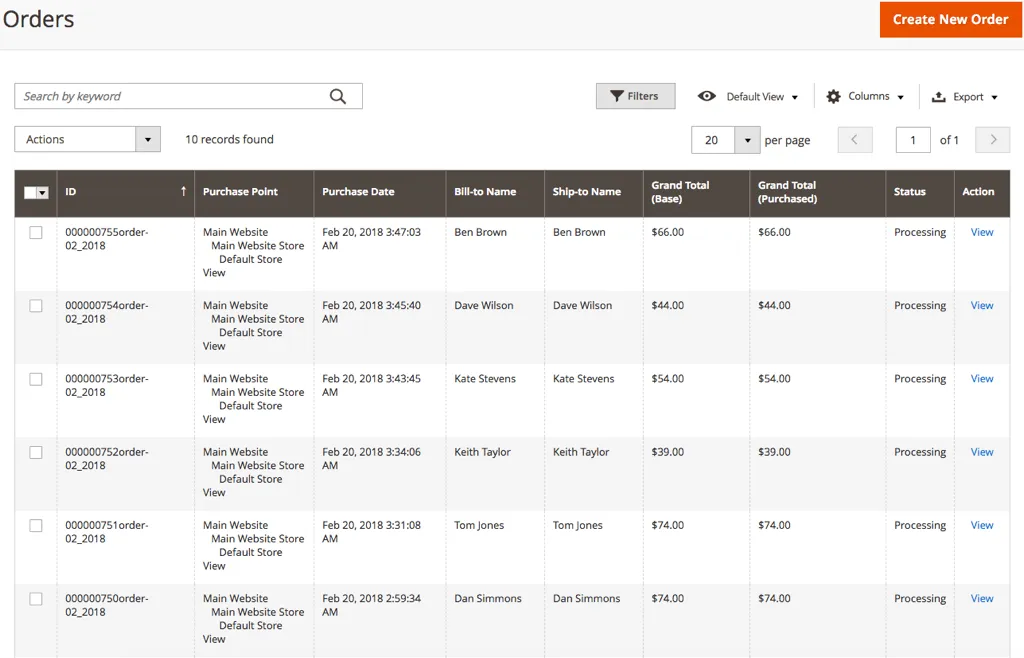Go to previous page arrow

[855, 140]
